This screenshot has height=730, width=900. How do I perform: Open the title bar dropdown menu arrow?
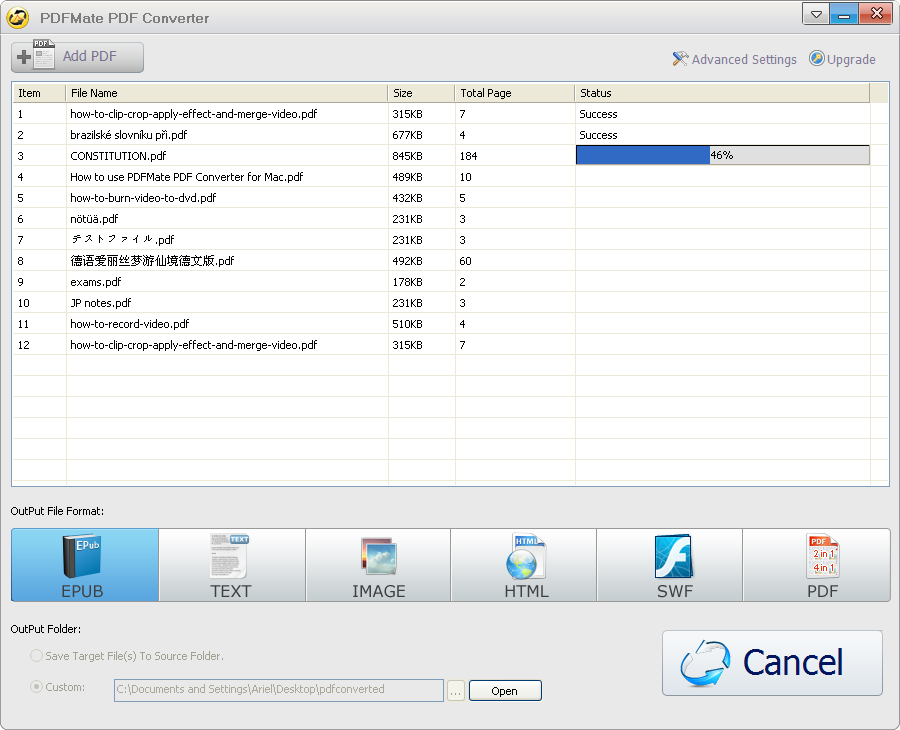click(816, 14)
